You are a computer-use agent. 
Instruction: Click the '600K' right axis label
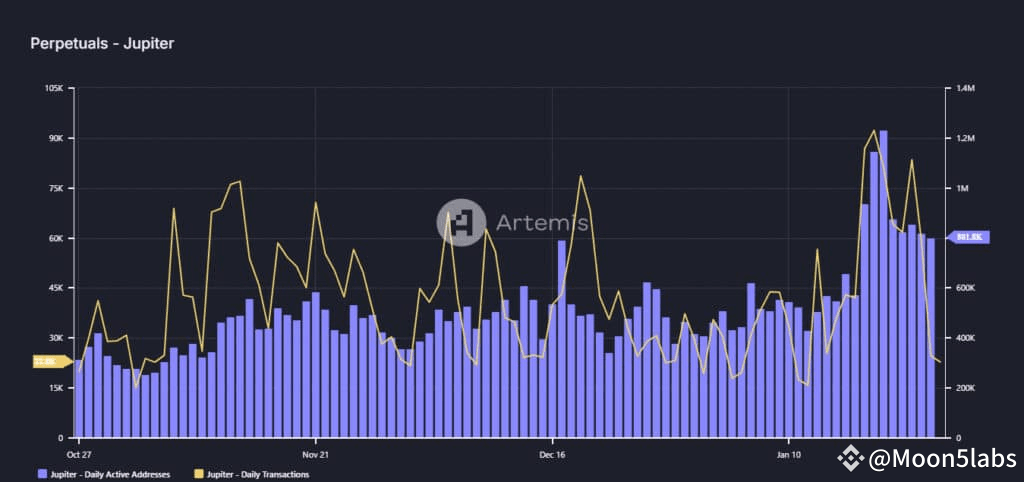967,288
